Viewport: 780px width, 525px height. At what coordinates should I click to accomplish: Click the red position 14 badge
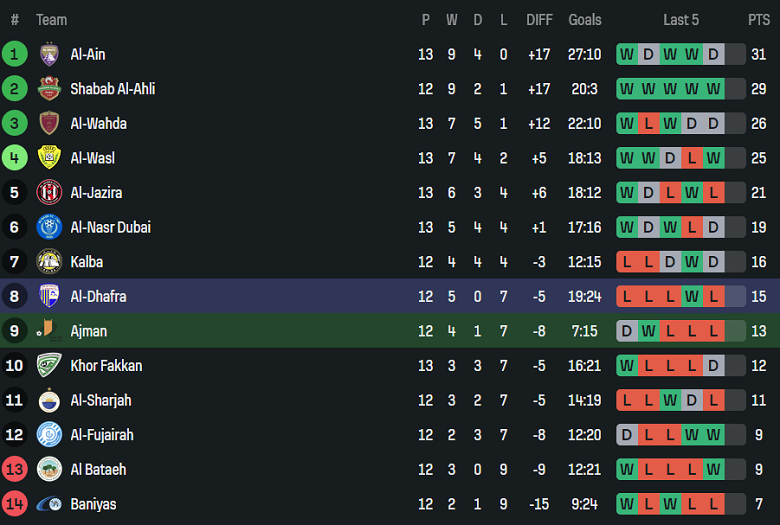tap(15, 504)
